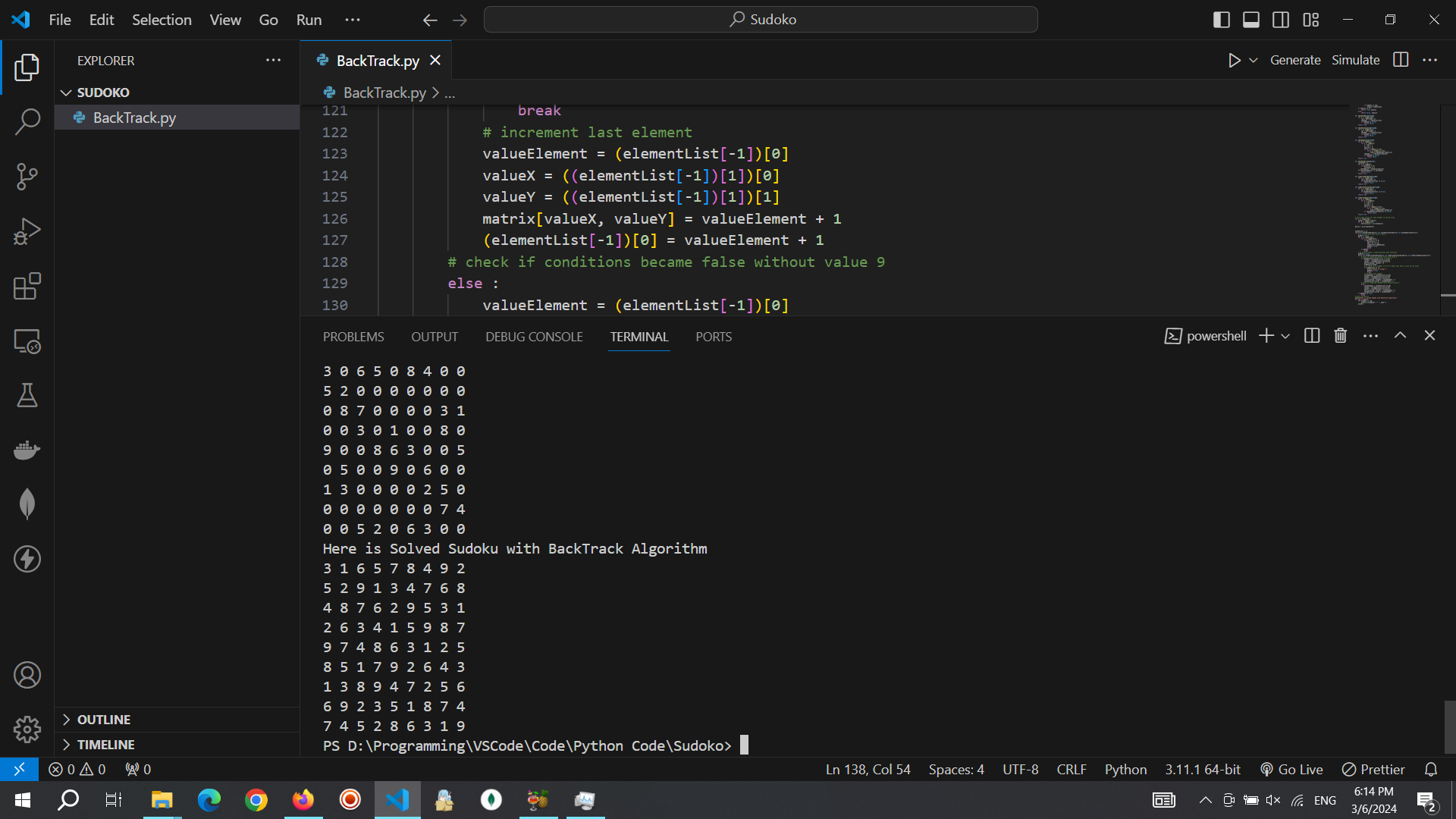Open the Edit menu
This screenshot has height=819, width=1456.
coord(102,20)
